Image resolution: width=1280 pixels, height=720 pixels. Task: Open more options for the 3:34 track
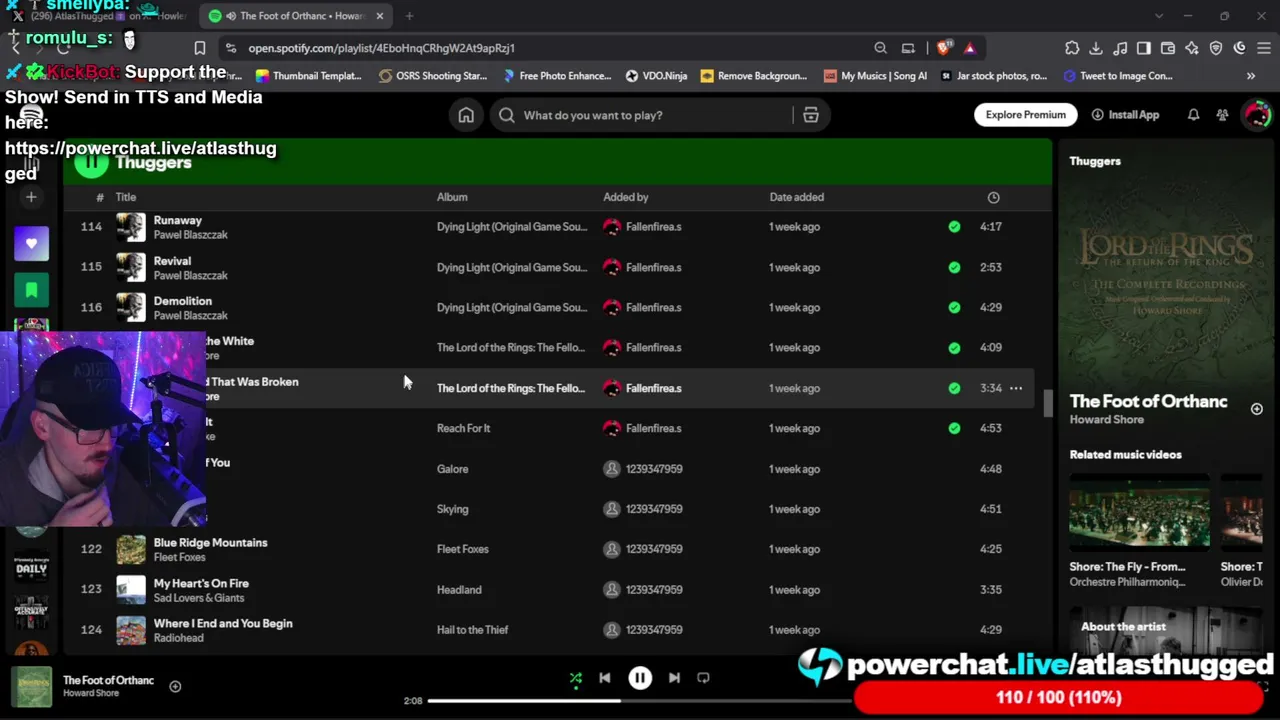pyautogui.click(x=1016, y=388)
